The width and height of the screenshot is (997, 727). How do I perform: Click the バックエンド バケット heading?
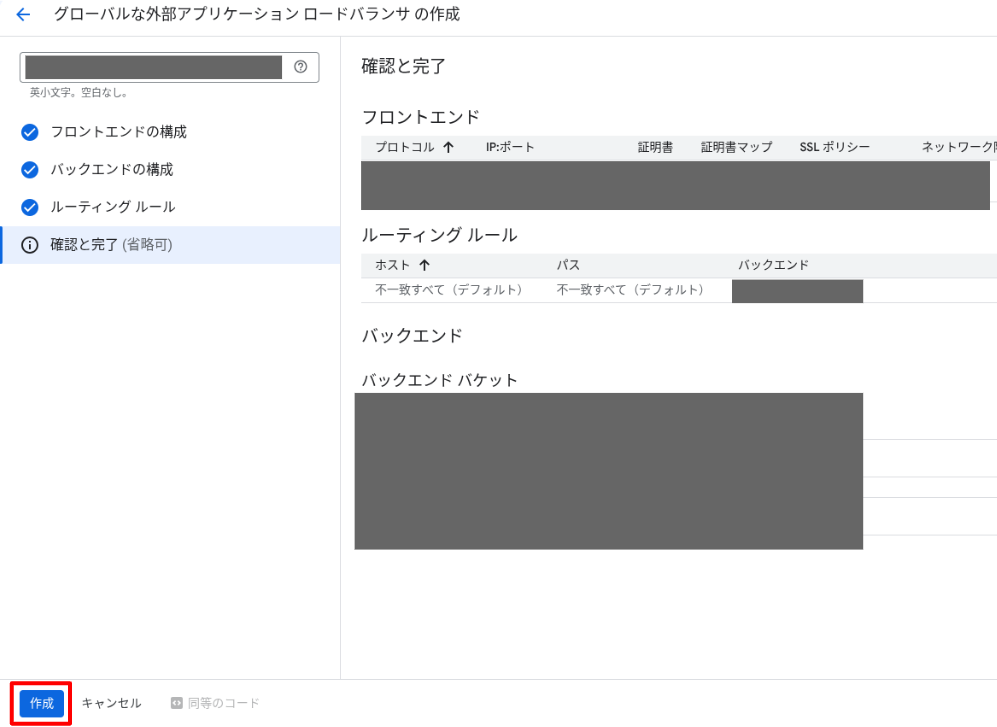439,380
